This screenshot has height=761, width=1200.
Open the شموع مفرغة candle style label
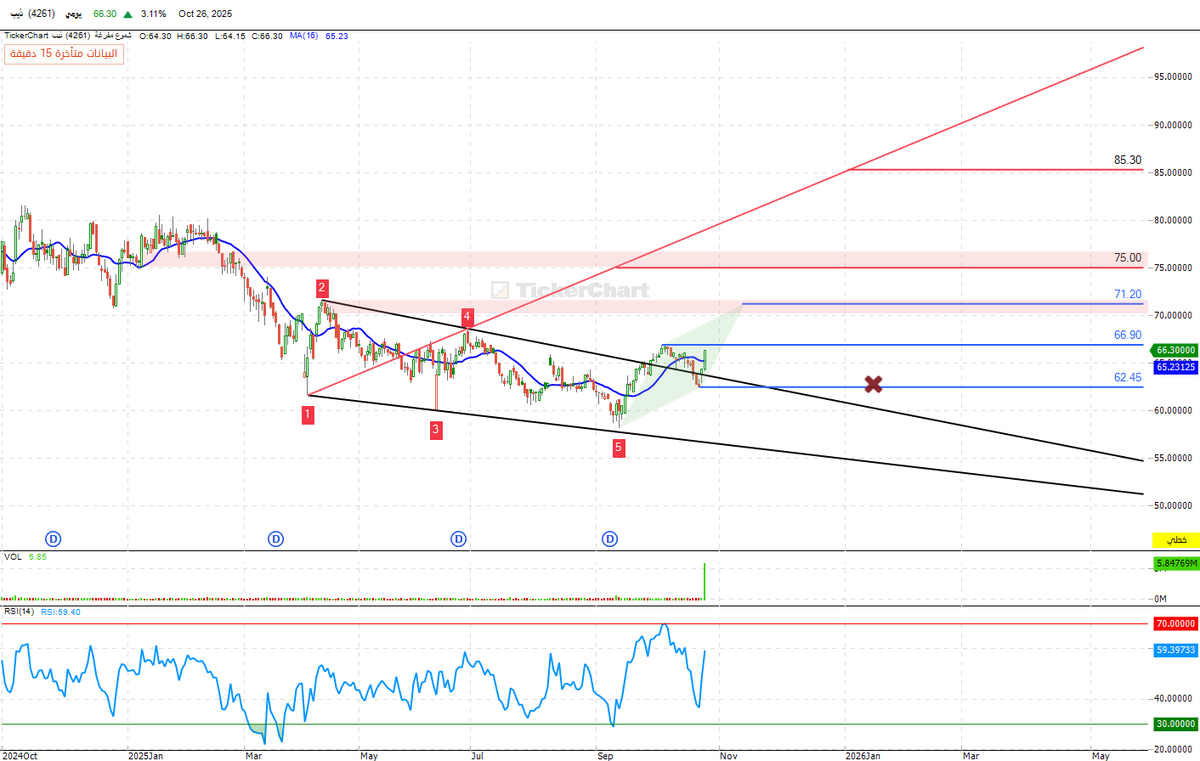[x=112, y=35]
